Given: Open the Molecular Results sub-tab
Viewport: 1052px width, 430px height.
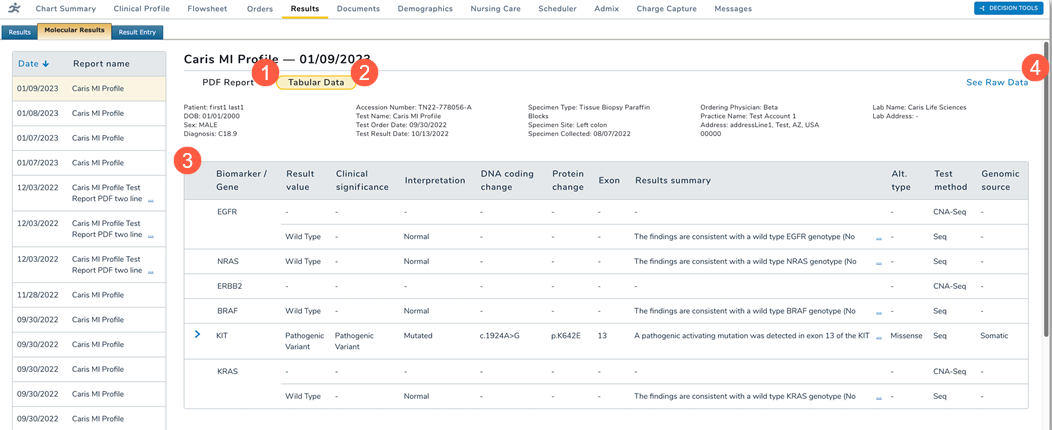Looking at the screenshot, I should point(75,31).
